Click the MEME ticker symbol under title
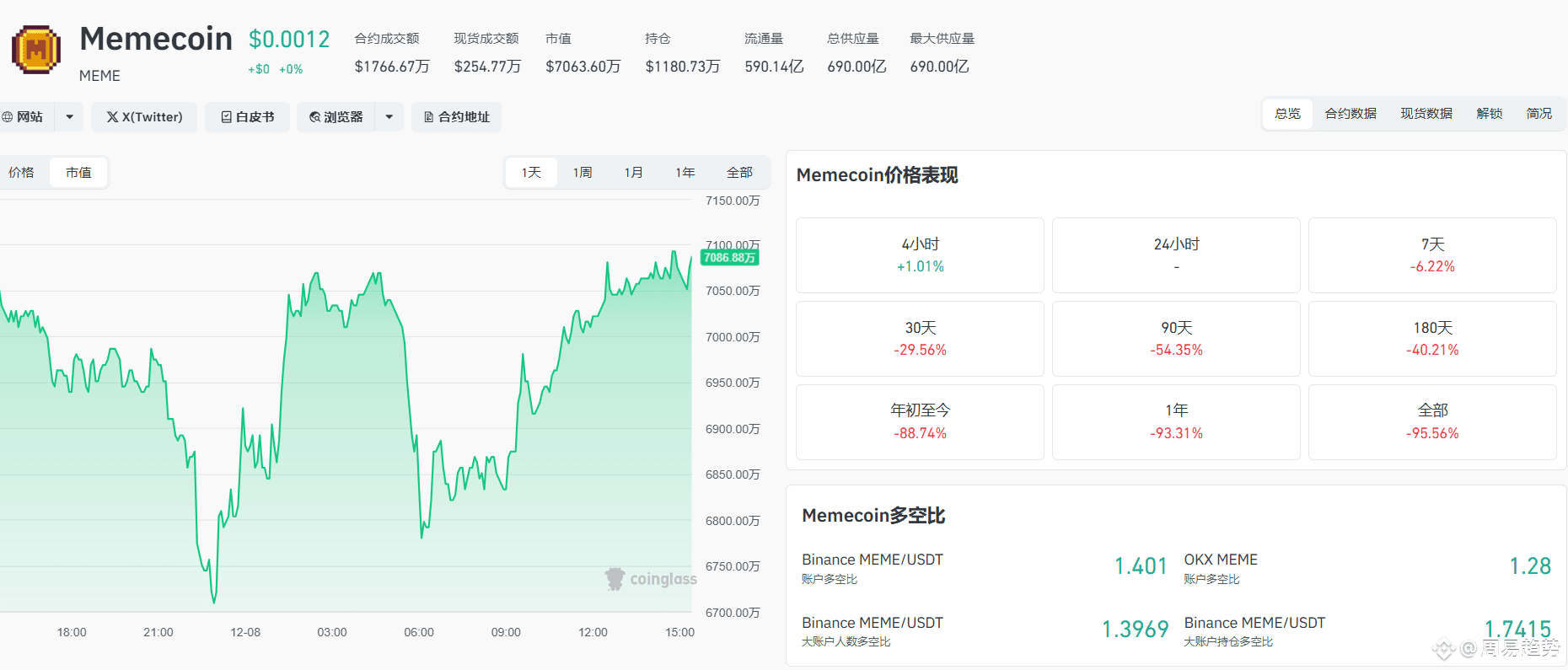 99,76
